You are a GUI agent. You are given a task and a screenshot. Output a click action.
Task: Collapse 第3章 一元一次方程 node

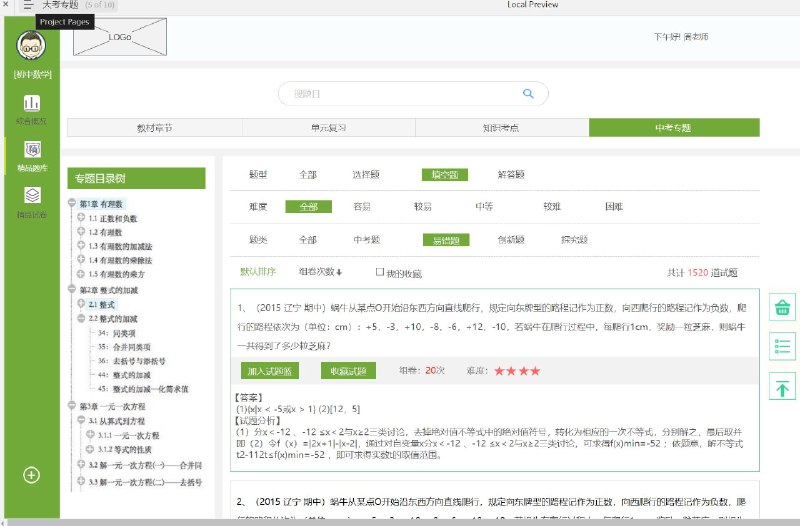(72, 406)
